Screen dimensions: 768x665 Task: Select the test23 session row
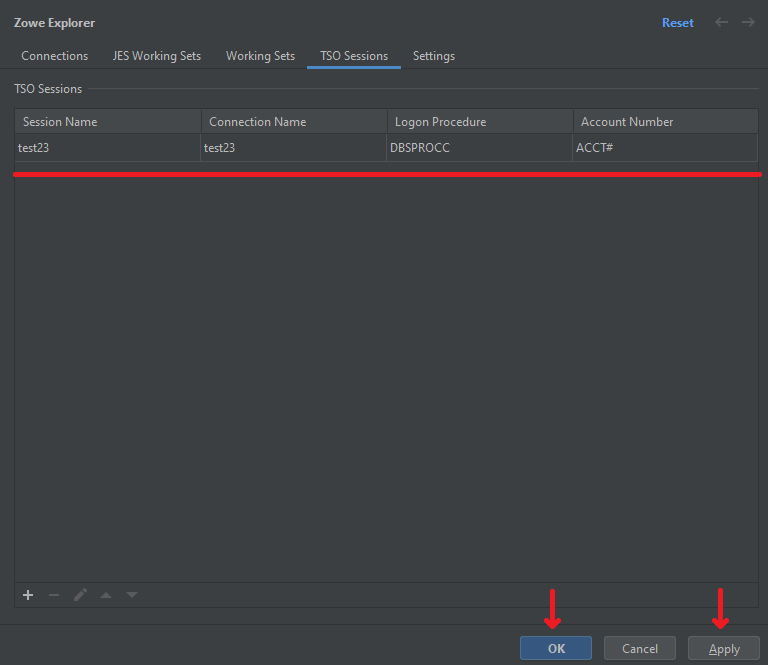[x=108, y=148]
